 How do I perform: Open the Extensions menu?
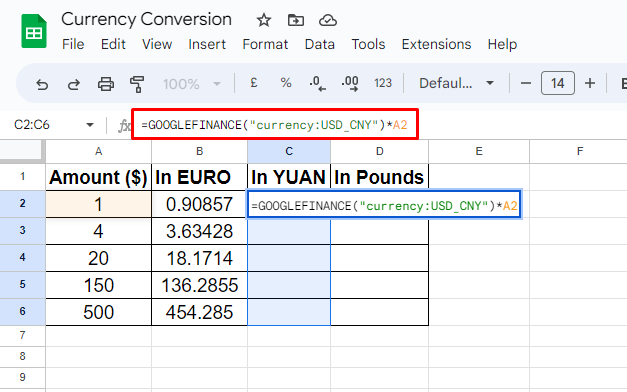click(436, 44)
